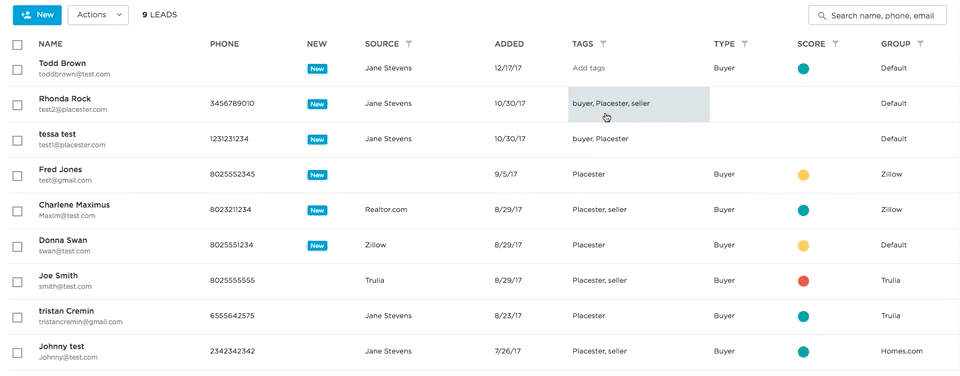Click phone number 8025552345
Screen dimensions: 960x376
tap(233, 175)
